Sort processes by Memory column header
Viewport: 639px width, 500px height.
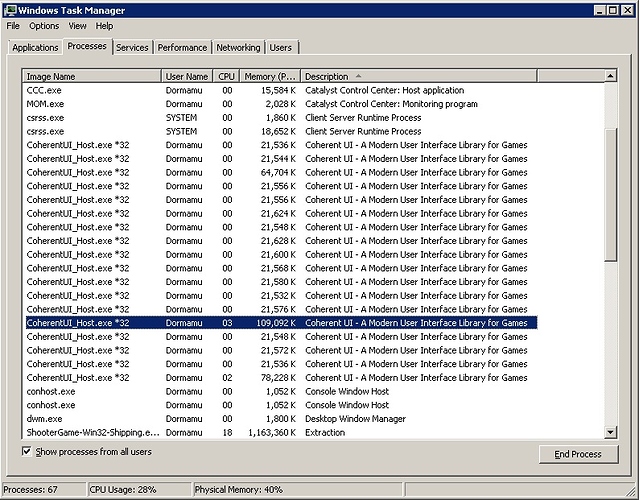click(269, 76)
